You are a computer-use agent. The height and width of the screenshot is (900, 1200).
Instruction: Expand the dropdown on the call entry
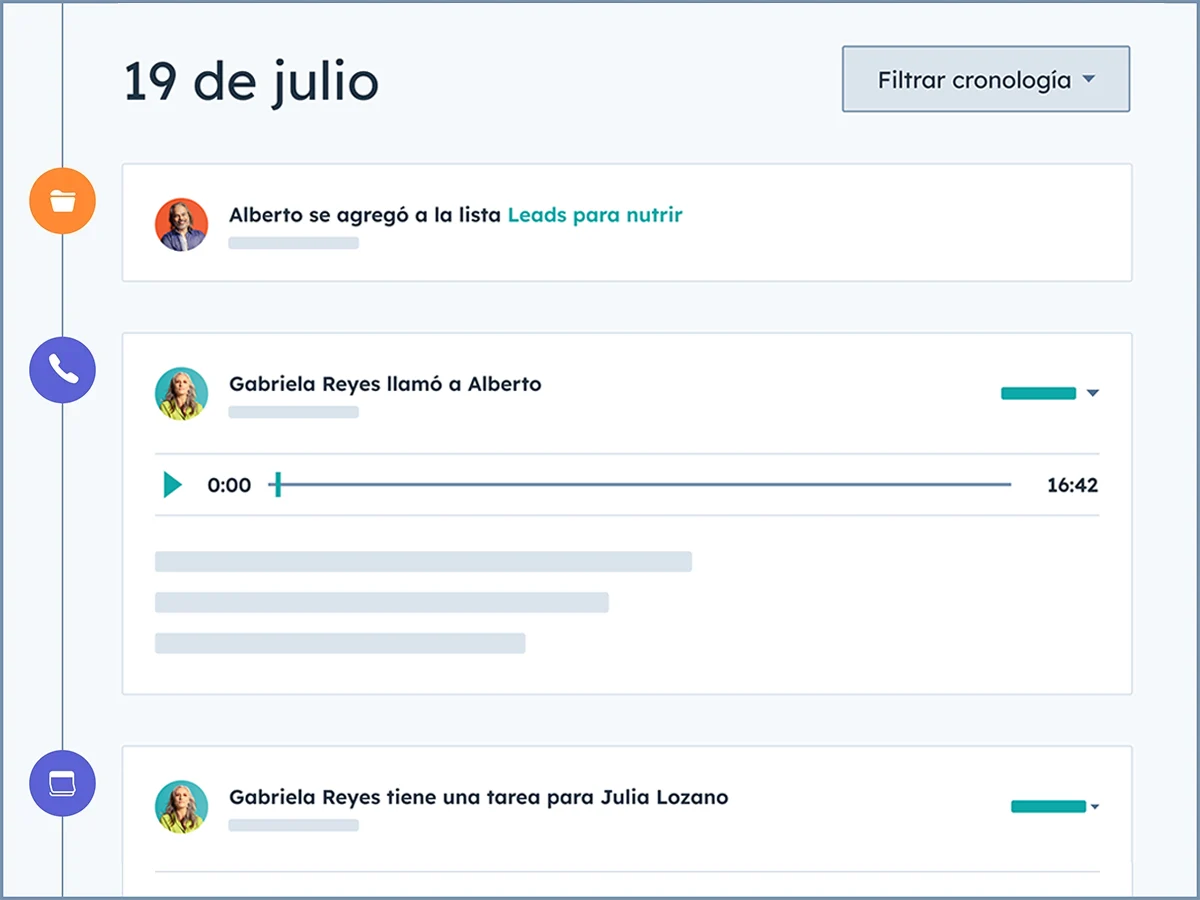pos(1093,393)
